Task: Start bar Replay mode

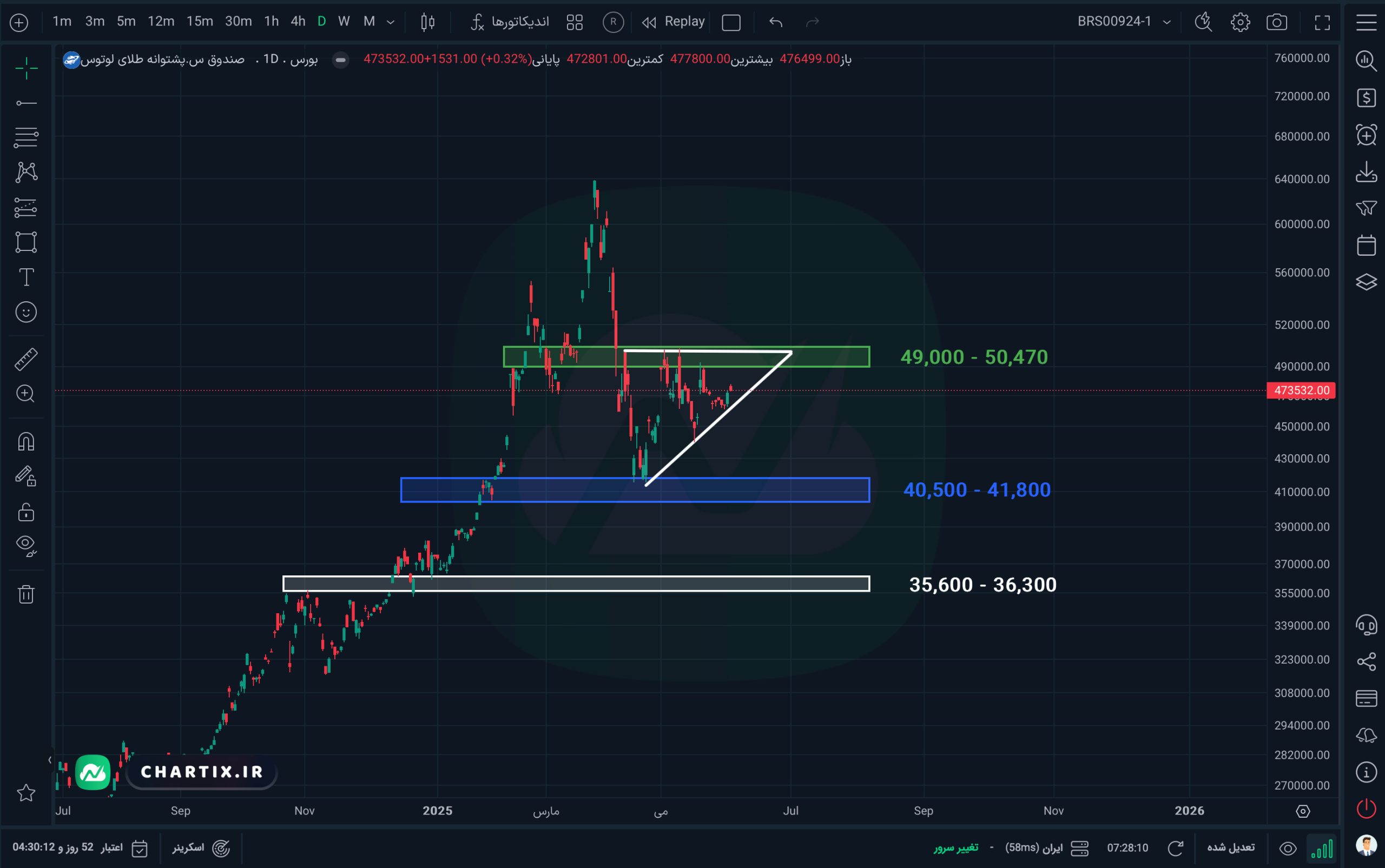Action: [x=673, y=22]
